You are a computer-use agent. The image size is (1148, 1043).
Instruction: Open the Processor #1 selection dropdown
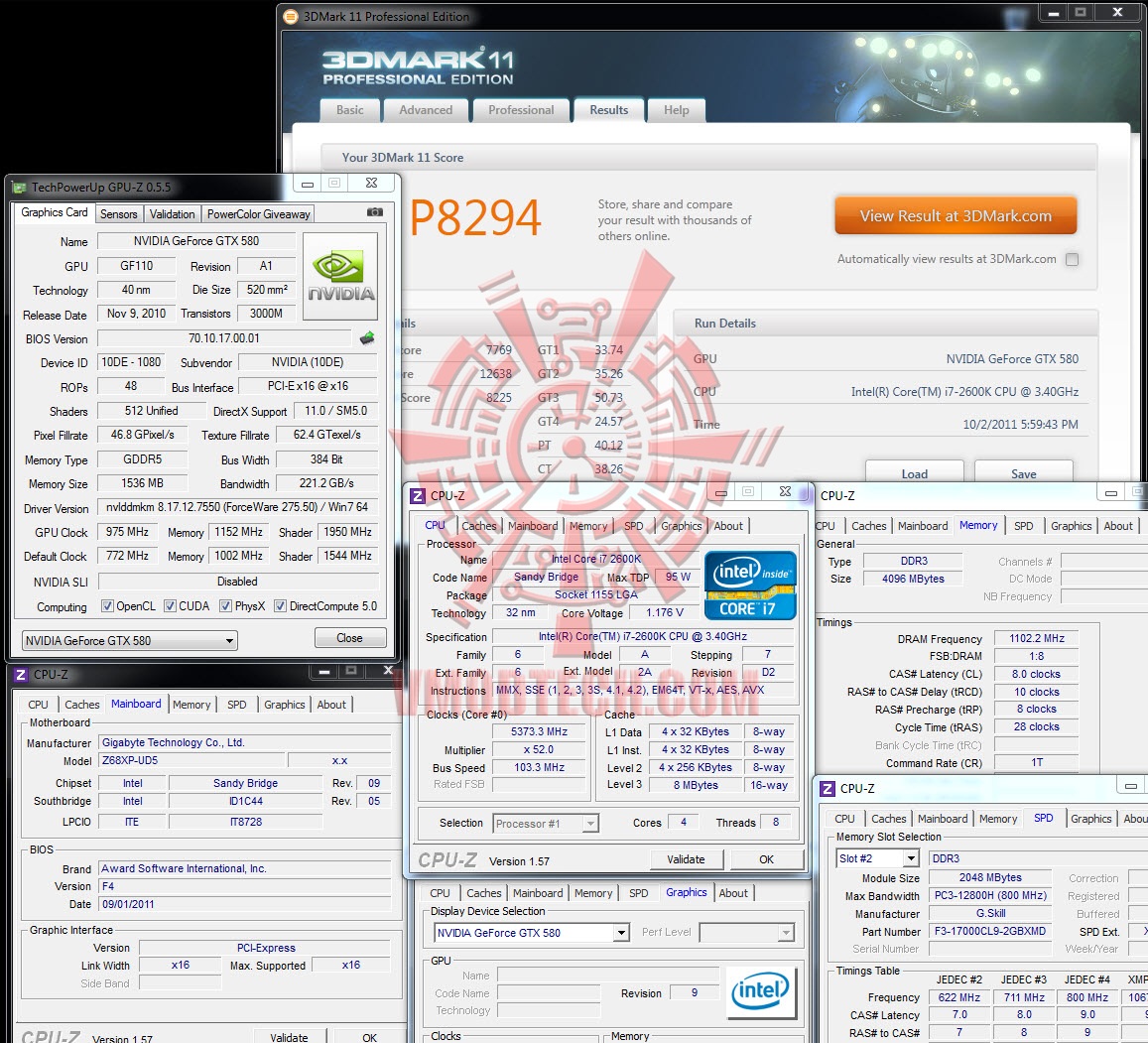[546, 824]
